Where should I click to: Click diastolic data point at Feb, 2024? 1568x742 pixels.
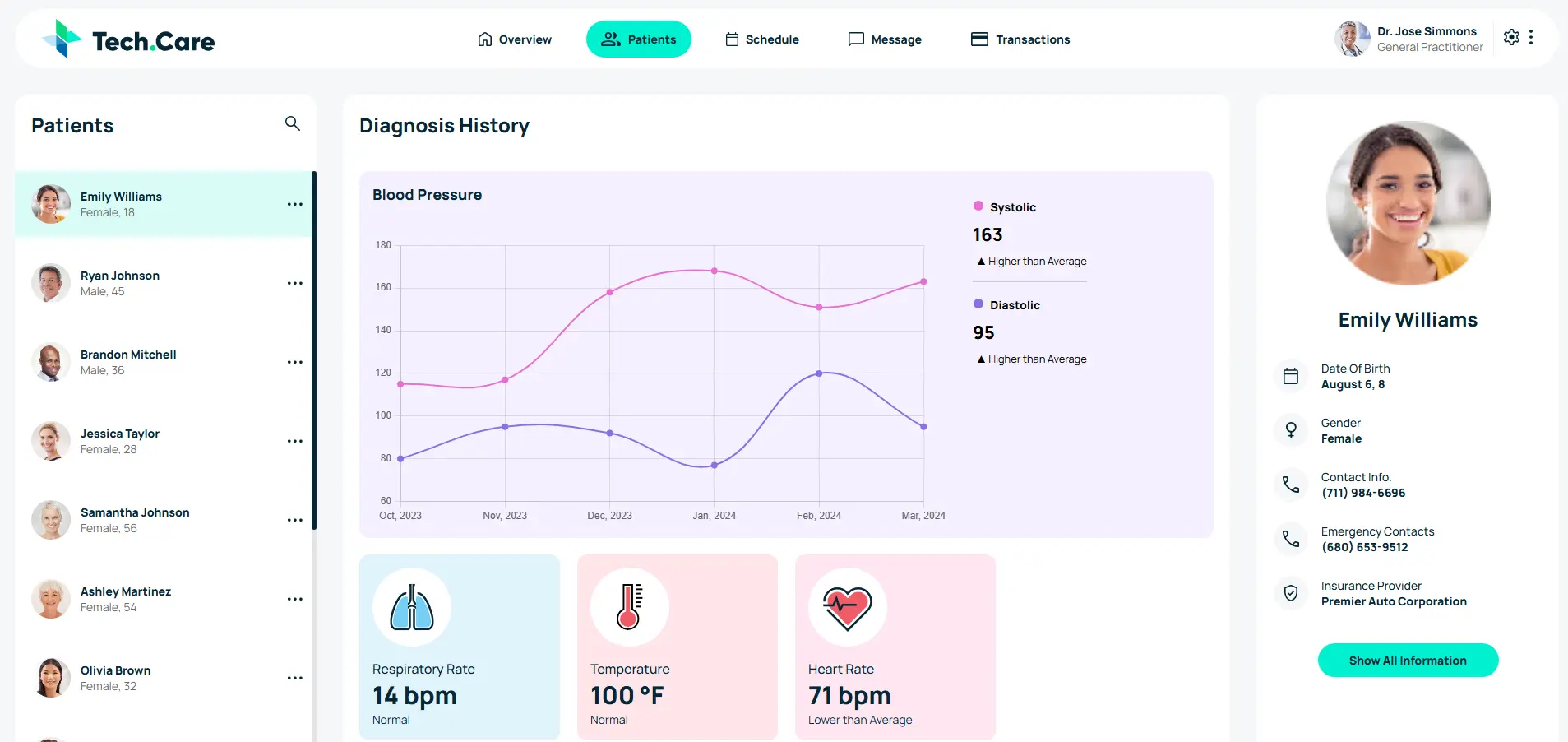click(x=819, y=373)
